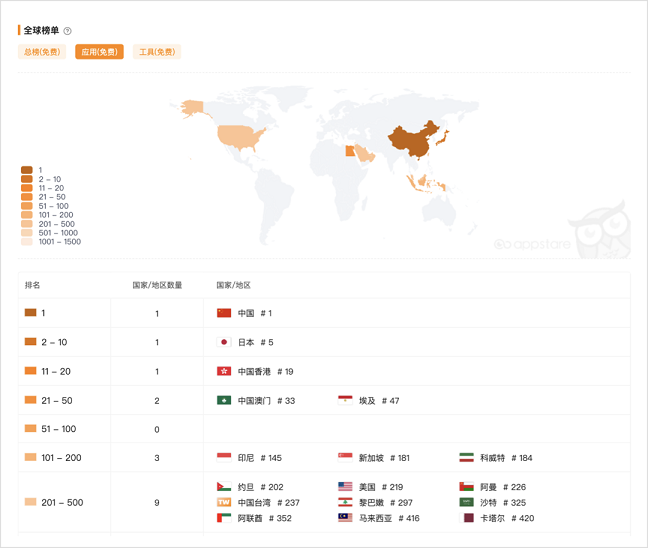This screenshot has height=548, width=648.
Task: Click the Jordan flag icon
Action: click(x=224, y=486)
